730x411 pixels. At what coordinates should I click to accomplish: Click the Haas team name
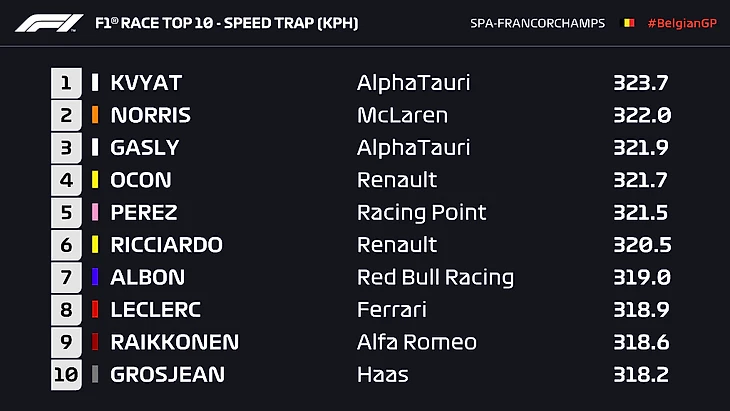tap(383, 375)
